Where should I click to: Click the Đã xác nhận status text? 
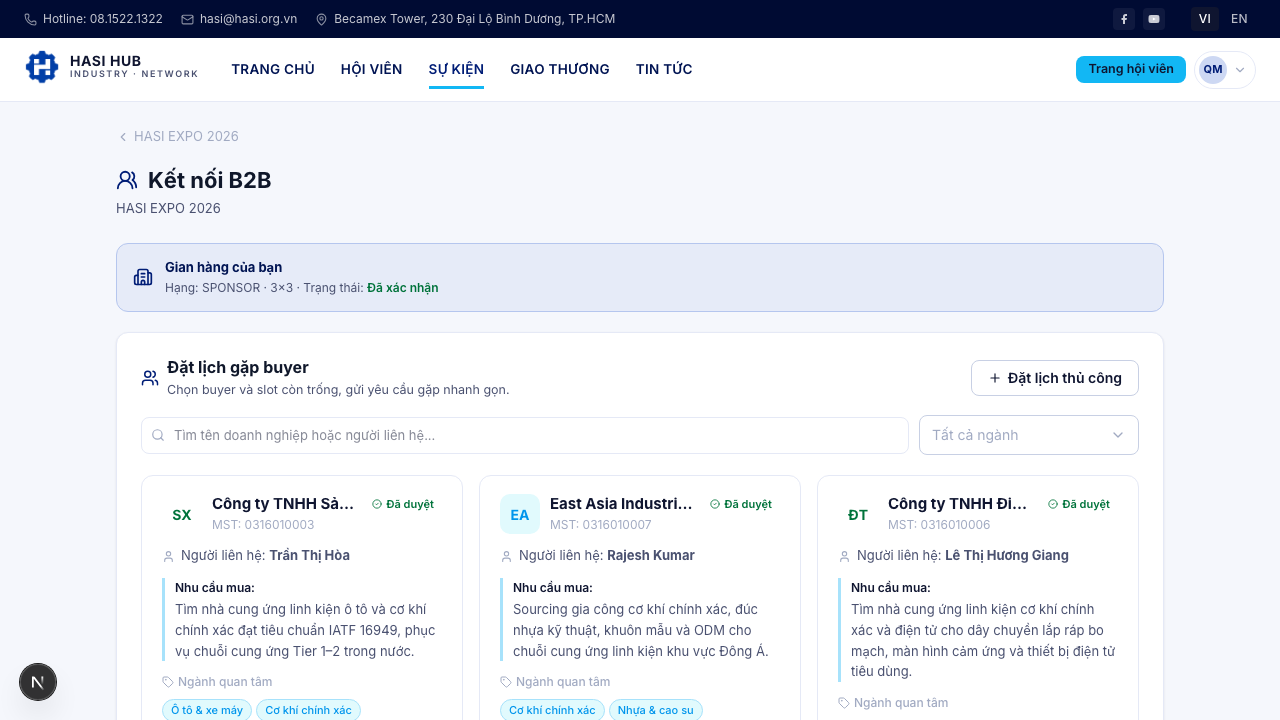tap(402, 288)
